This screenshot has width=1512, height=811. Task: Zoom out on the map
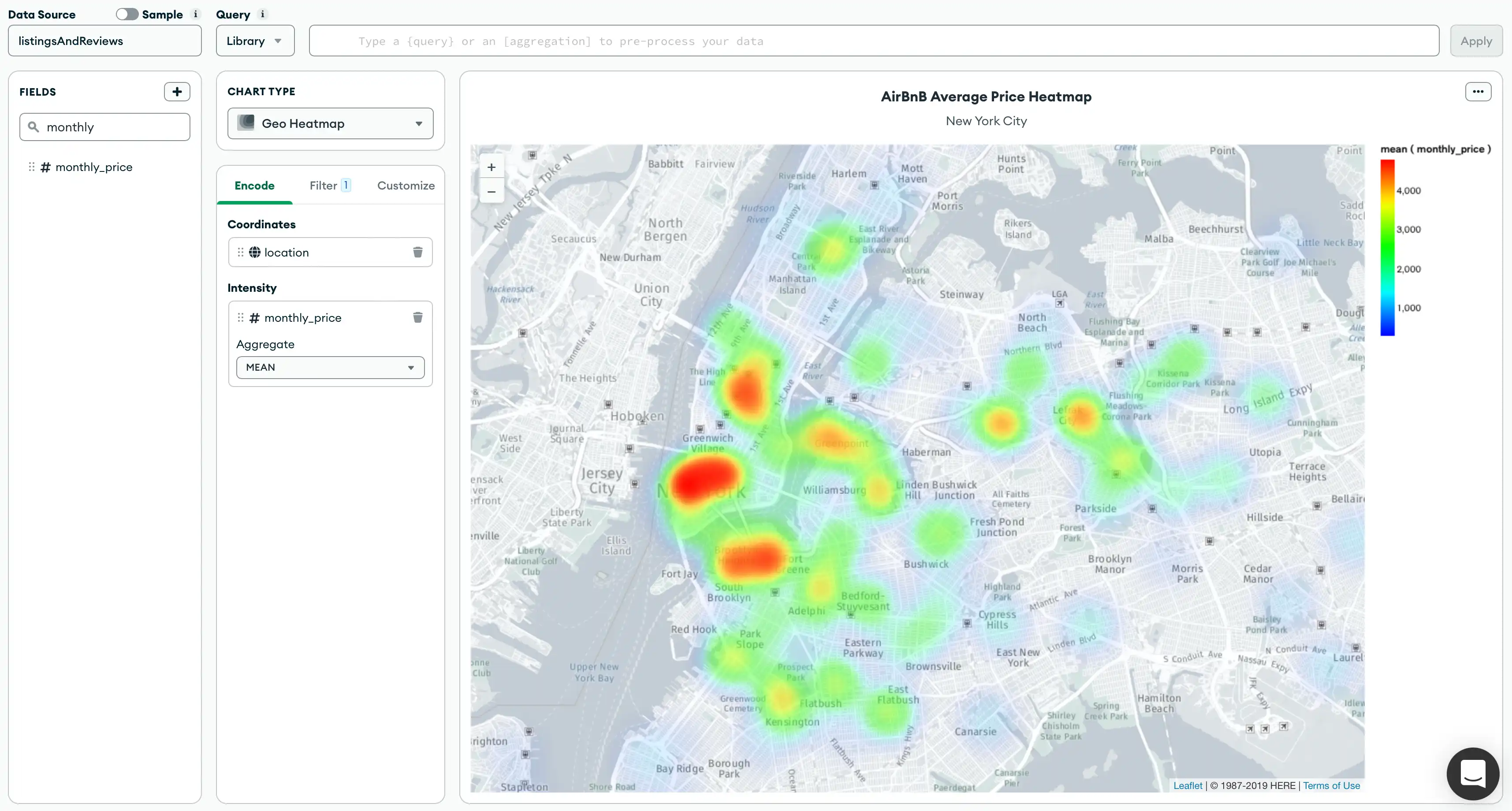coord(491,192)
